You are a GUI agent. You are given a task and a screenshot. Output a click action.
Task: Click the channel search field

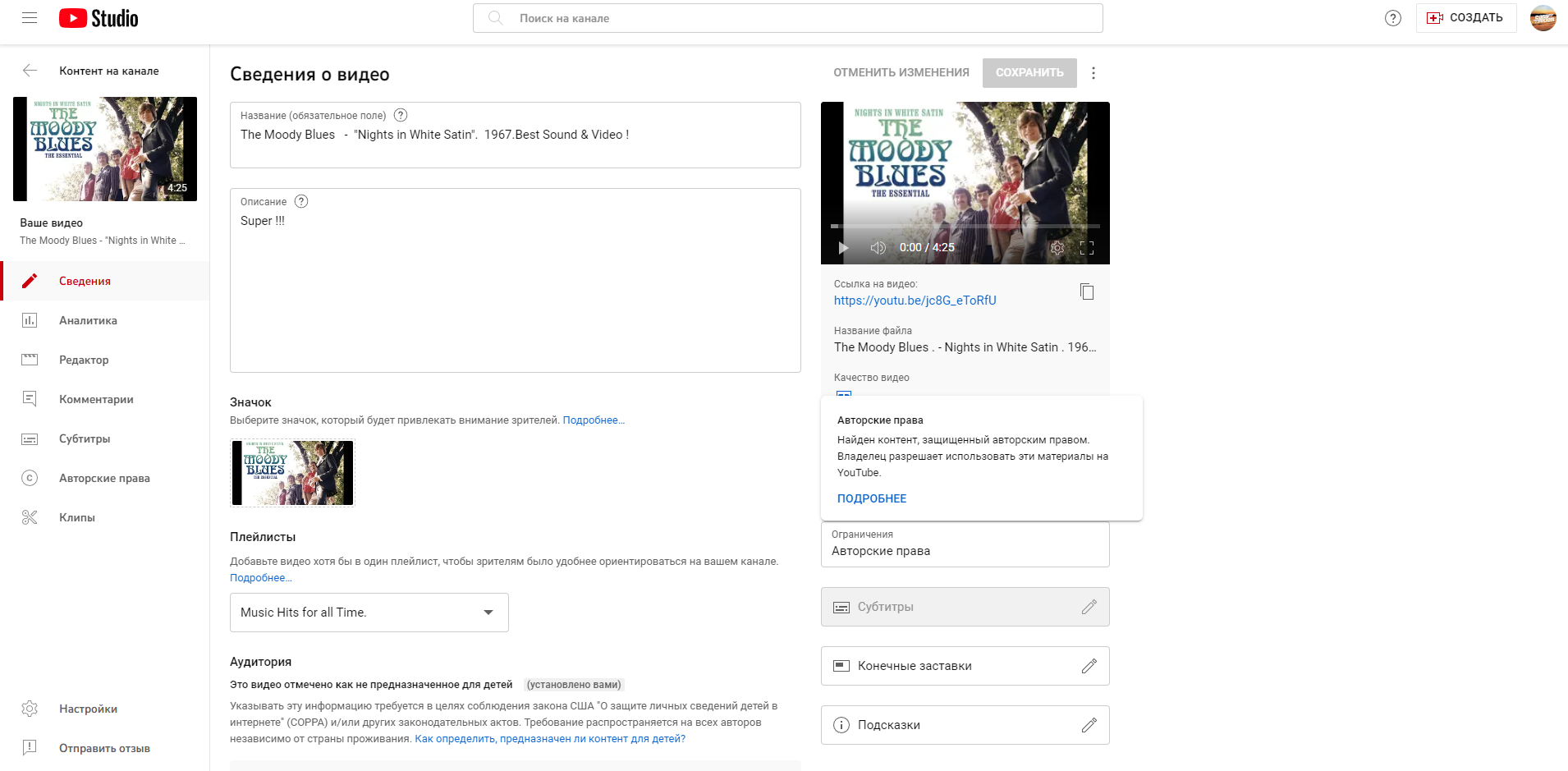[x=788, y=18]
